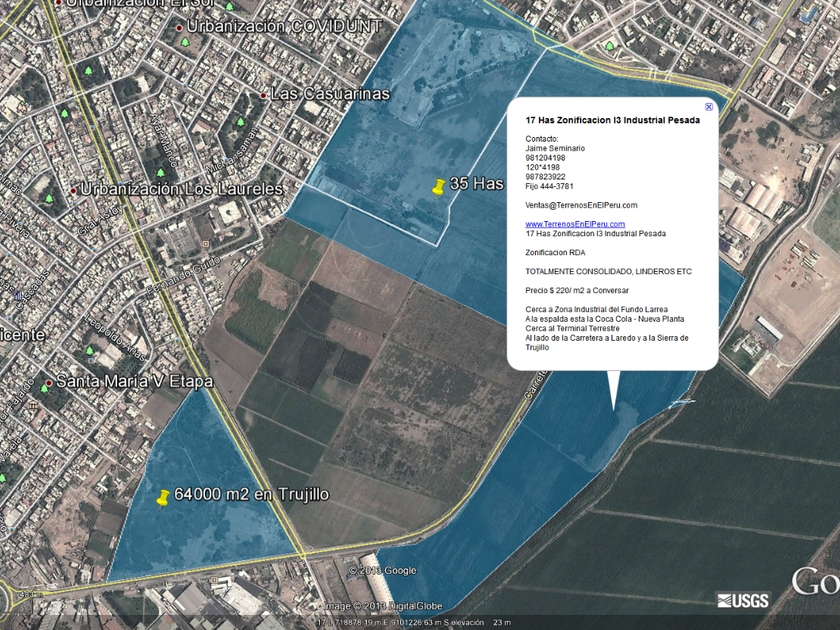Click the Santa Maria V Etapa label

pyautogui.click(x=134, y=381)
